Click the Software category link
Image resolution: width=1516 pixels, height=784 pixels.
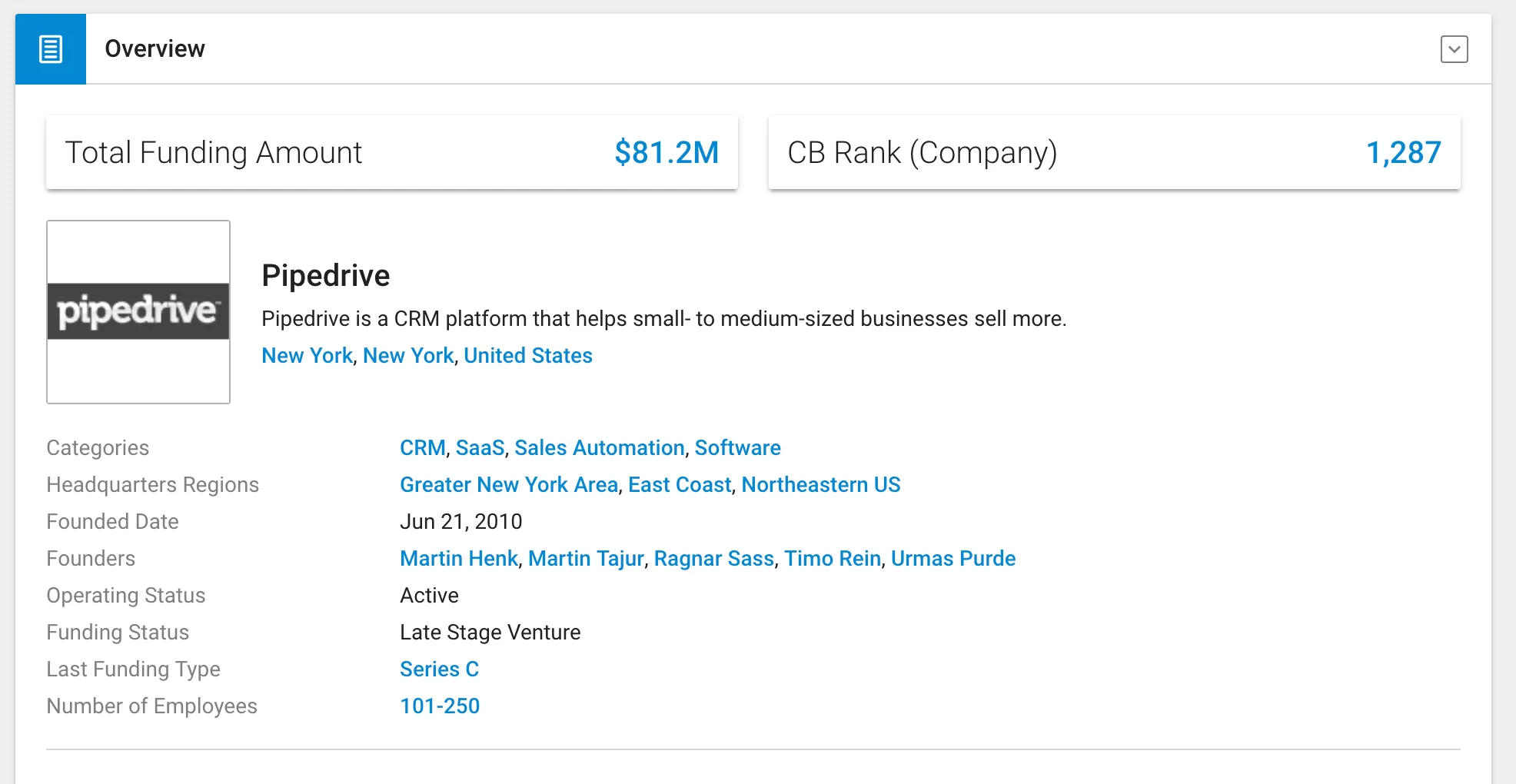click(x=737, y=448)
